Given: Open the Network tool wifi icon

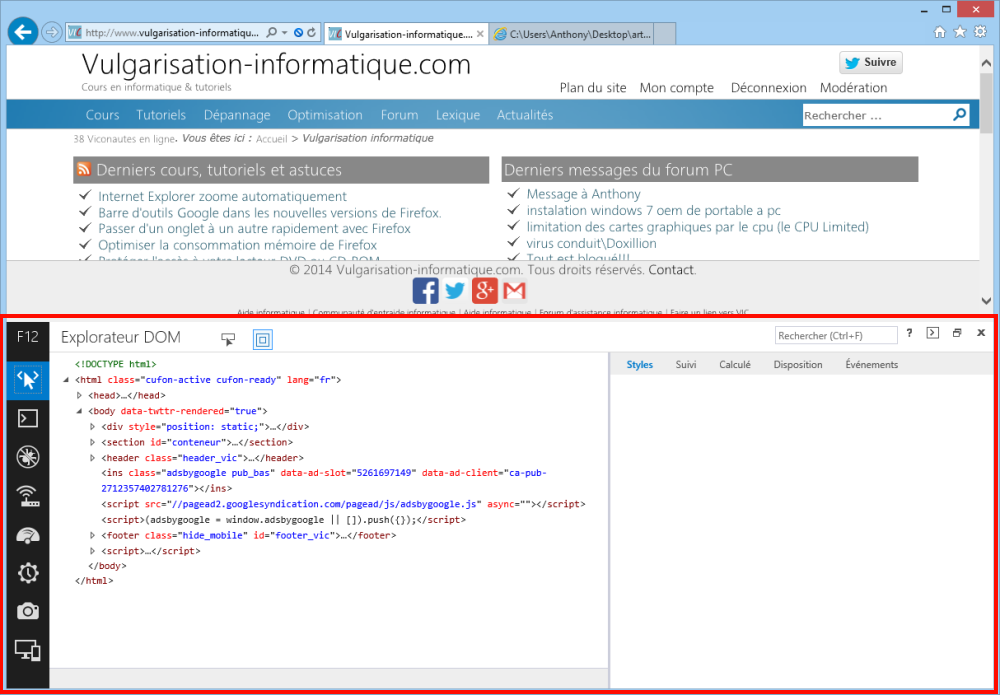Looking at the screenshot, I should (27, 495).
